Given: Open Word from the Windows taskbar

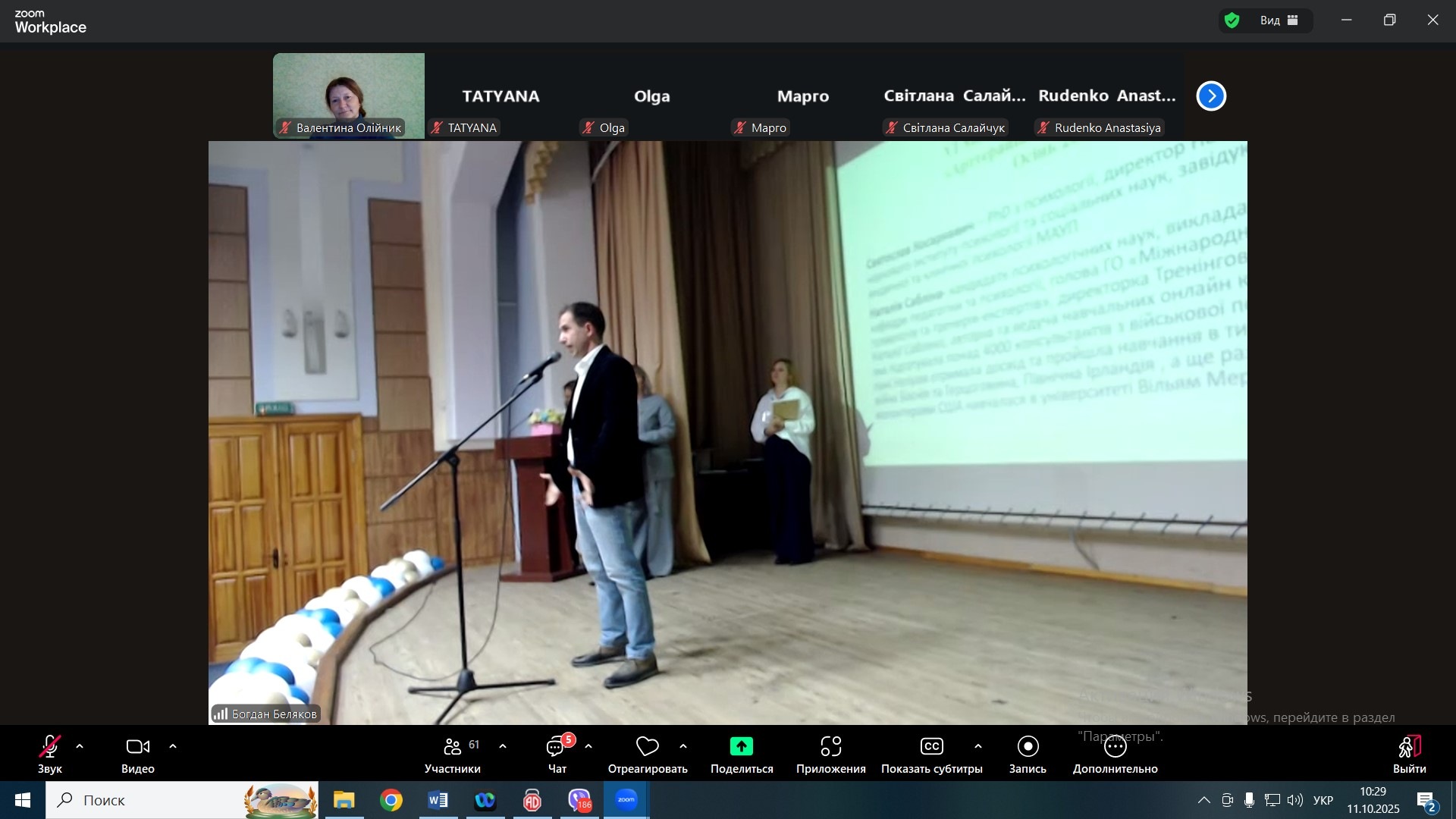Looking at the screenshot, I should click(x=438, y=800).
